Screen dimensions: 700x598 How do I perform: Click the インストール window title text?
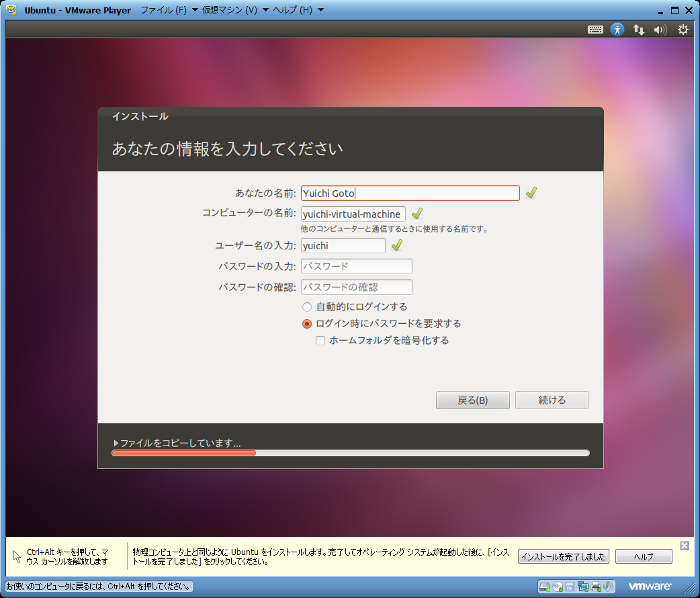[x=140, y=116]
